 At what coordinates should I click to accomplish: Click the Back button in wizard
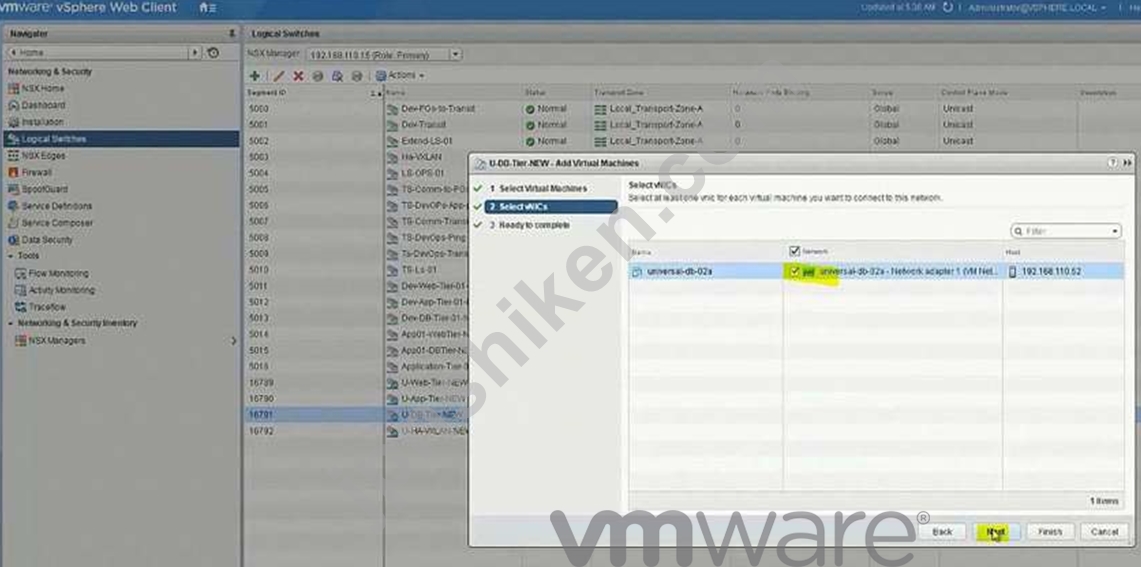(x=942, y=532)
